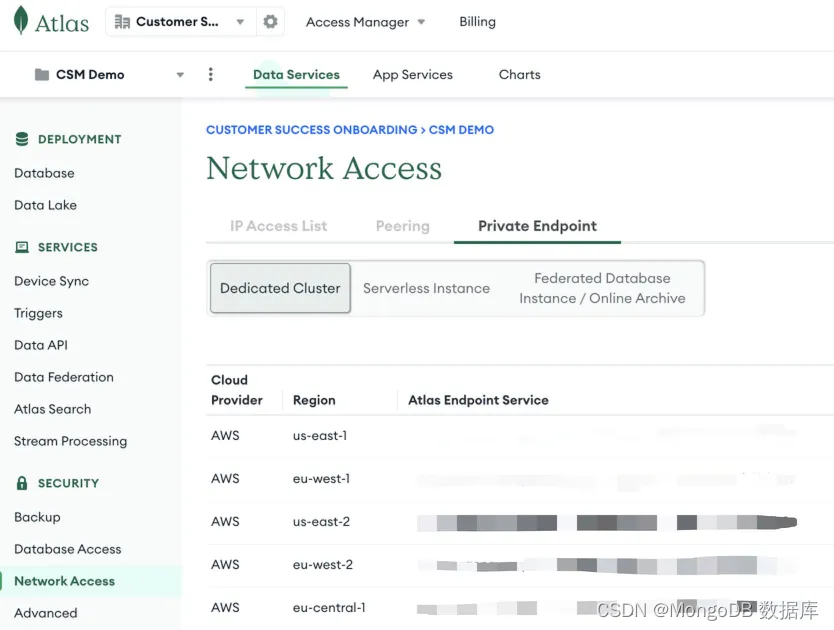Click the Security lock icon
Screen dimensions: 834x630
pyautogui.click(x=22, y=483)
